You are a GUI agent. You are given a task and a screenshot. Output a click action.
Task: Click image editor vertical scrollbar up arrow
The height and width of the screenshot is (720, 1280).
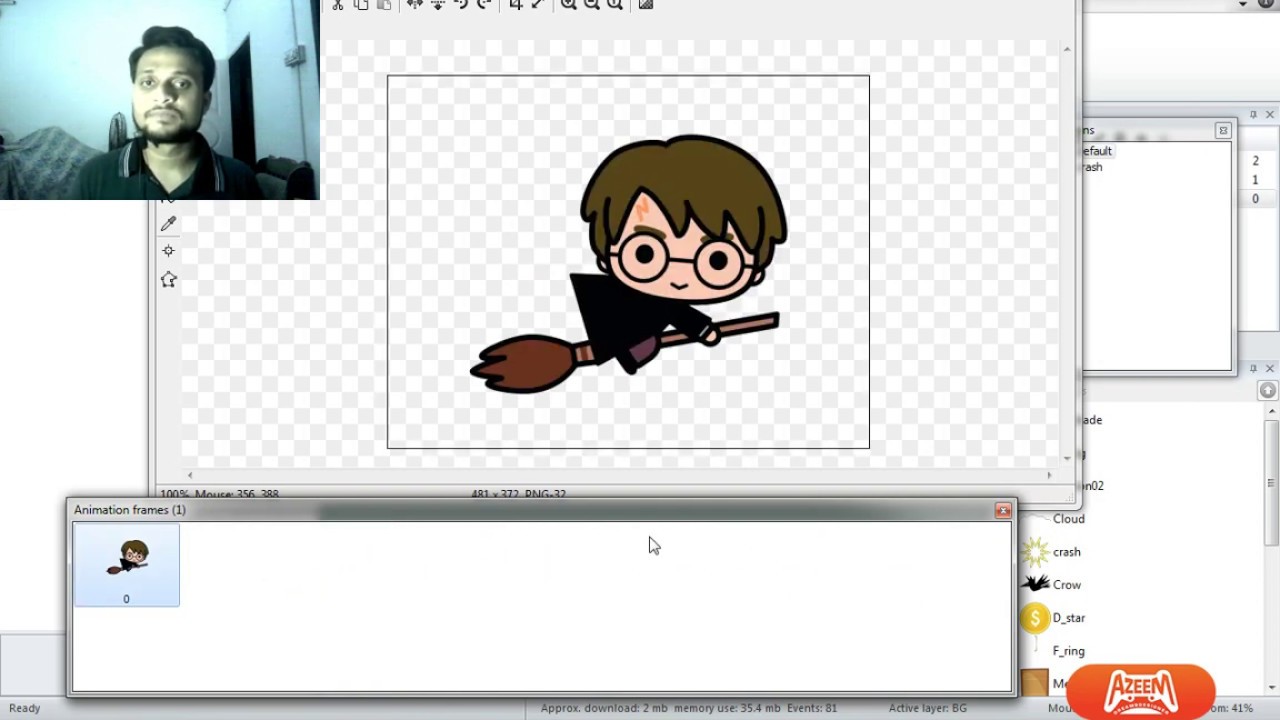(1067, 49)
